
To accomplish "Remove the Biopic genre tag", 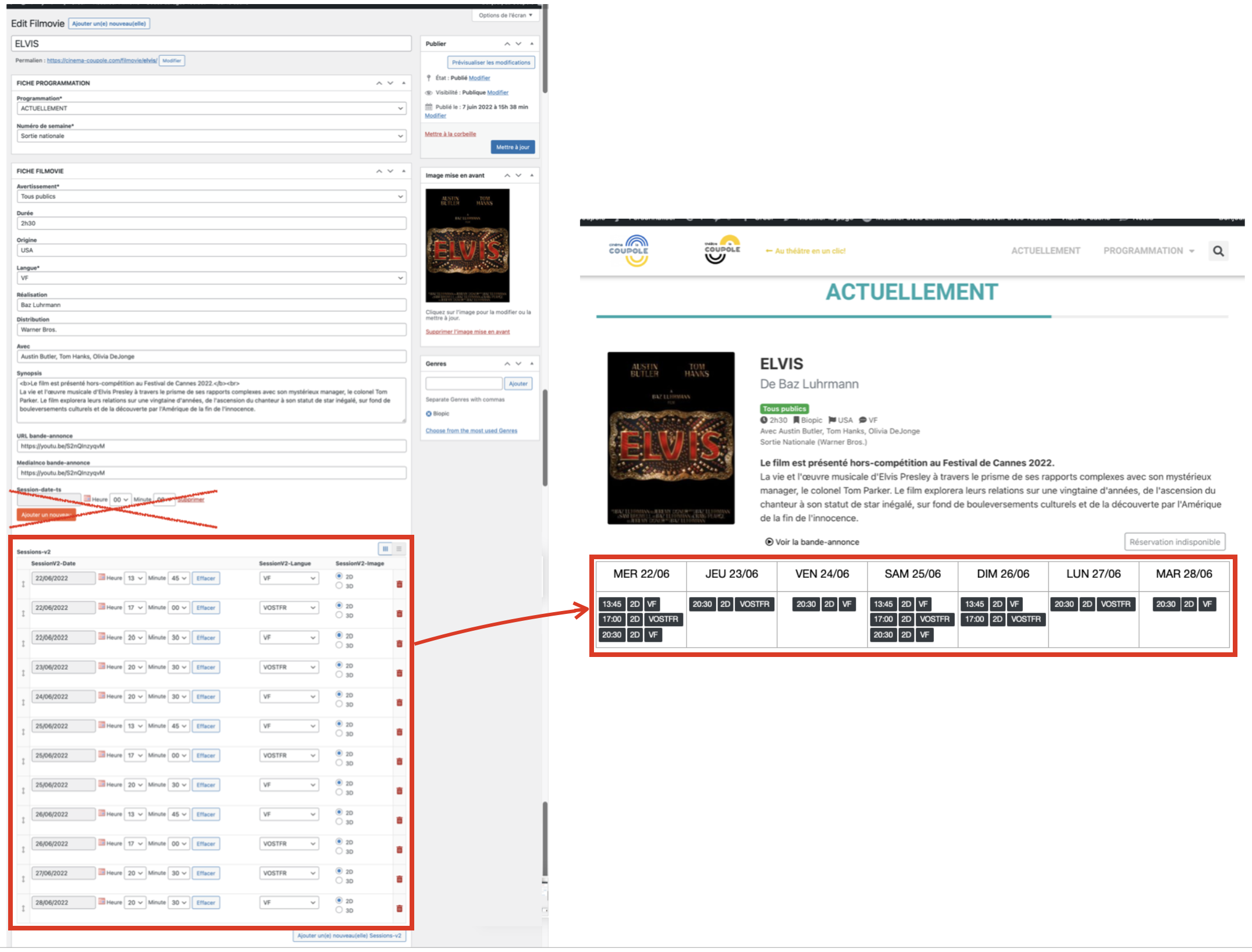I will [429, 414].
